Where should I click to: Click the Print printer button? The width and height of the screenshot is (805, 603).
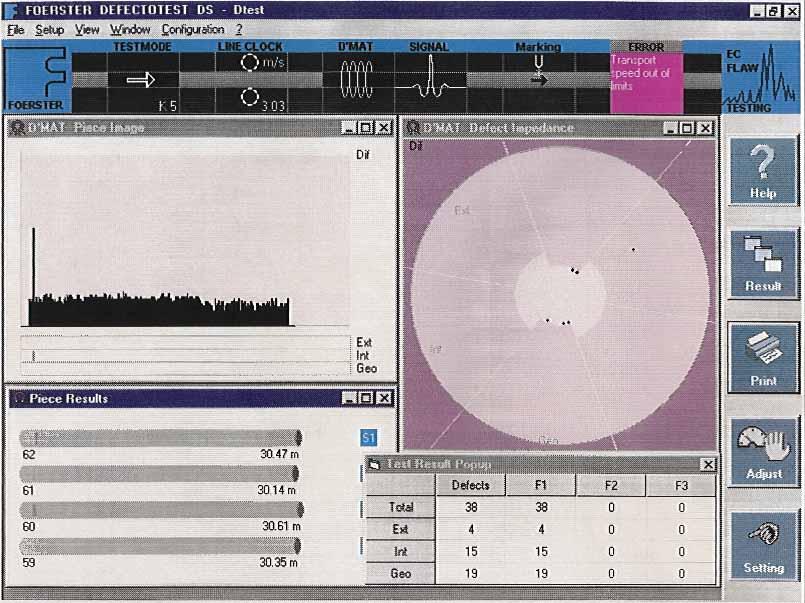point(763,358)
